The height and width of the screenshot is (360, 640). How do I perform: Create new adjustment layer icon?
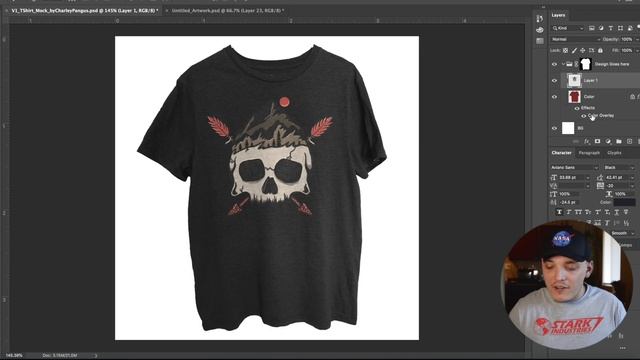608,141
